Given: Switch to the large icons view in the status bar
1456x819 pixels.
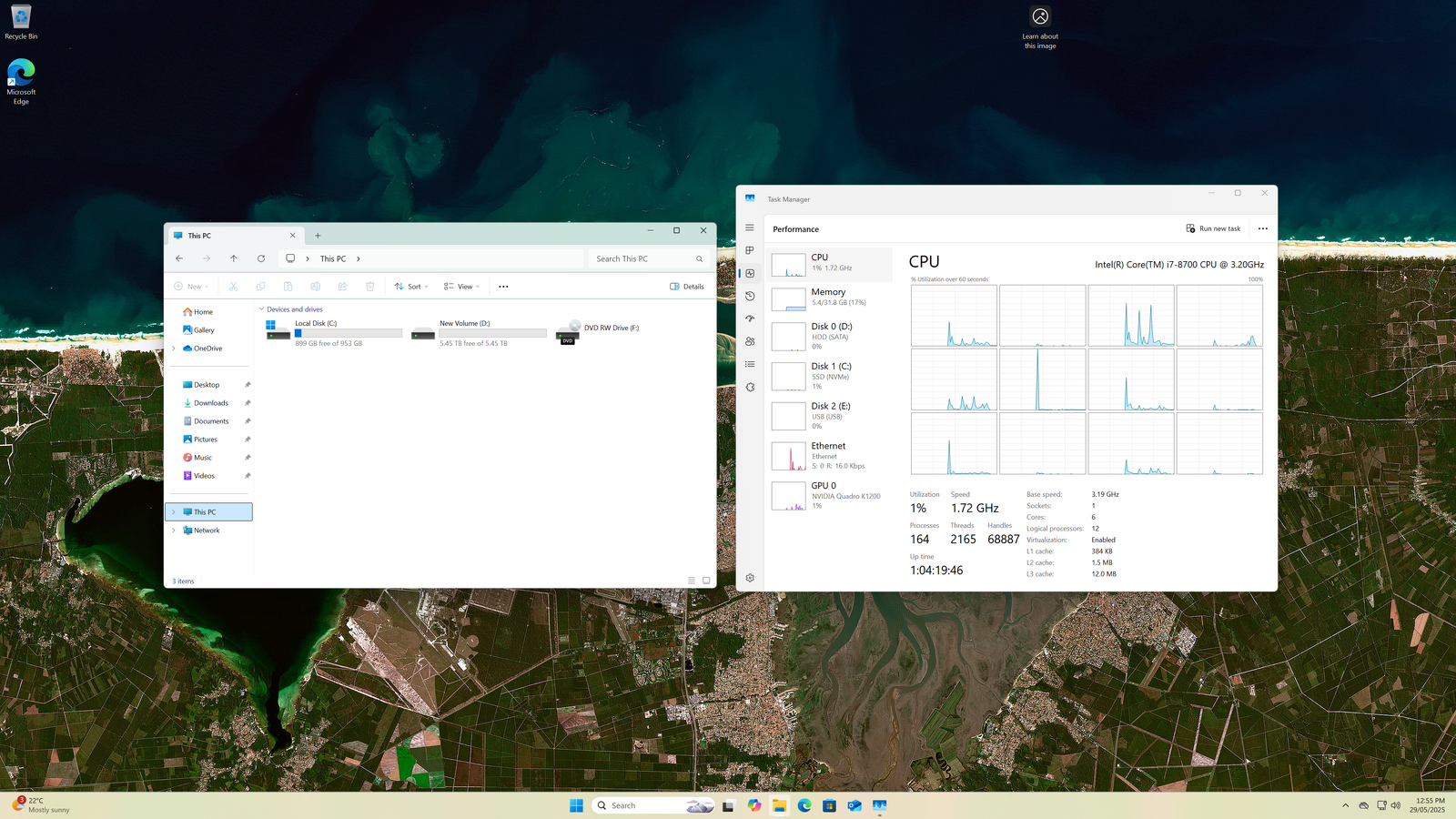Looking at the screenshot, I should click(x=706, y=581).
